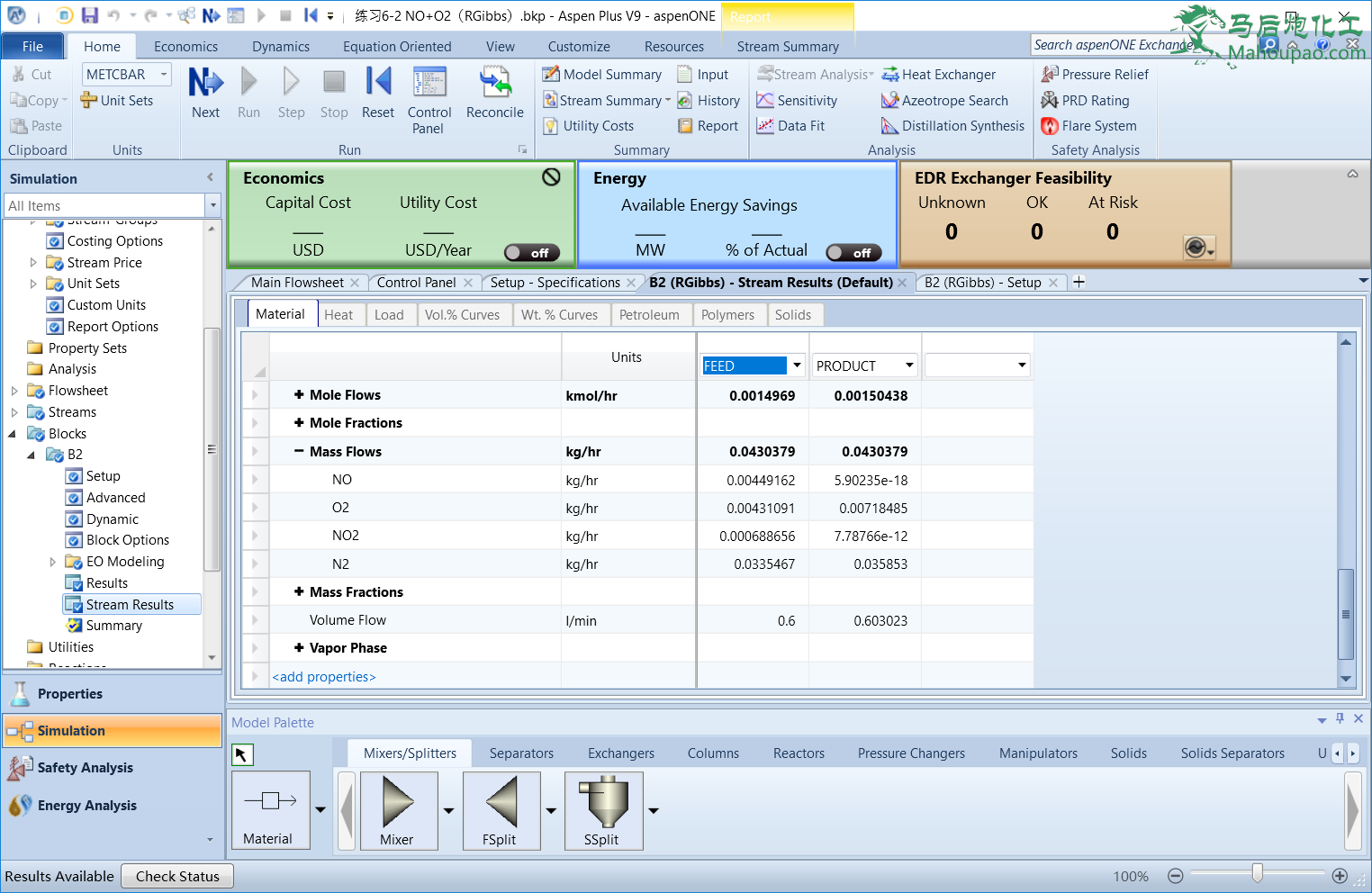Open the Energy Analysis environment

(x=113, y=806)
